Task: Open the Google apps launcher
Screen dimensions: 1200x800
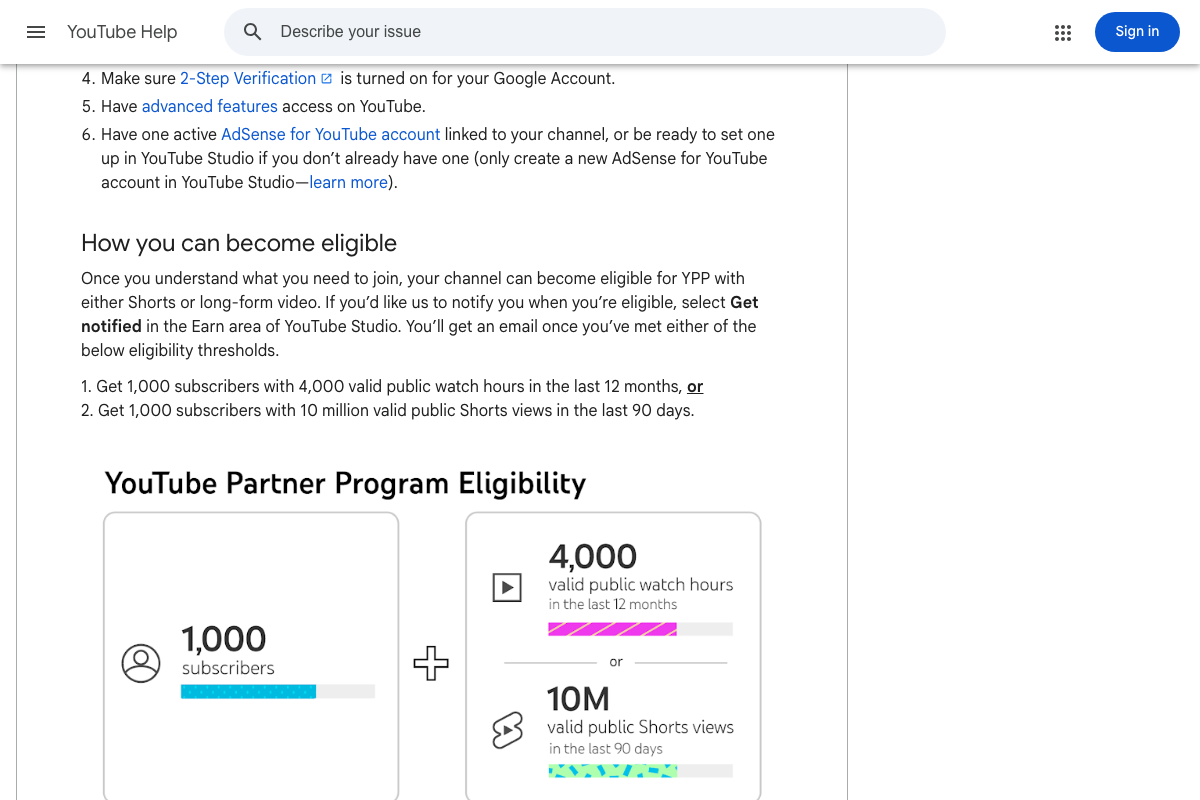Action: coord(1063,31)
